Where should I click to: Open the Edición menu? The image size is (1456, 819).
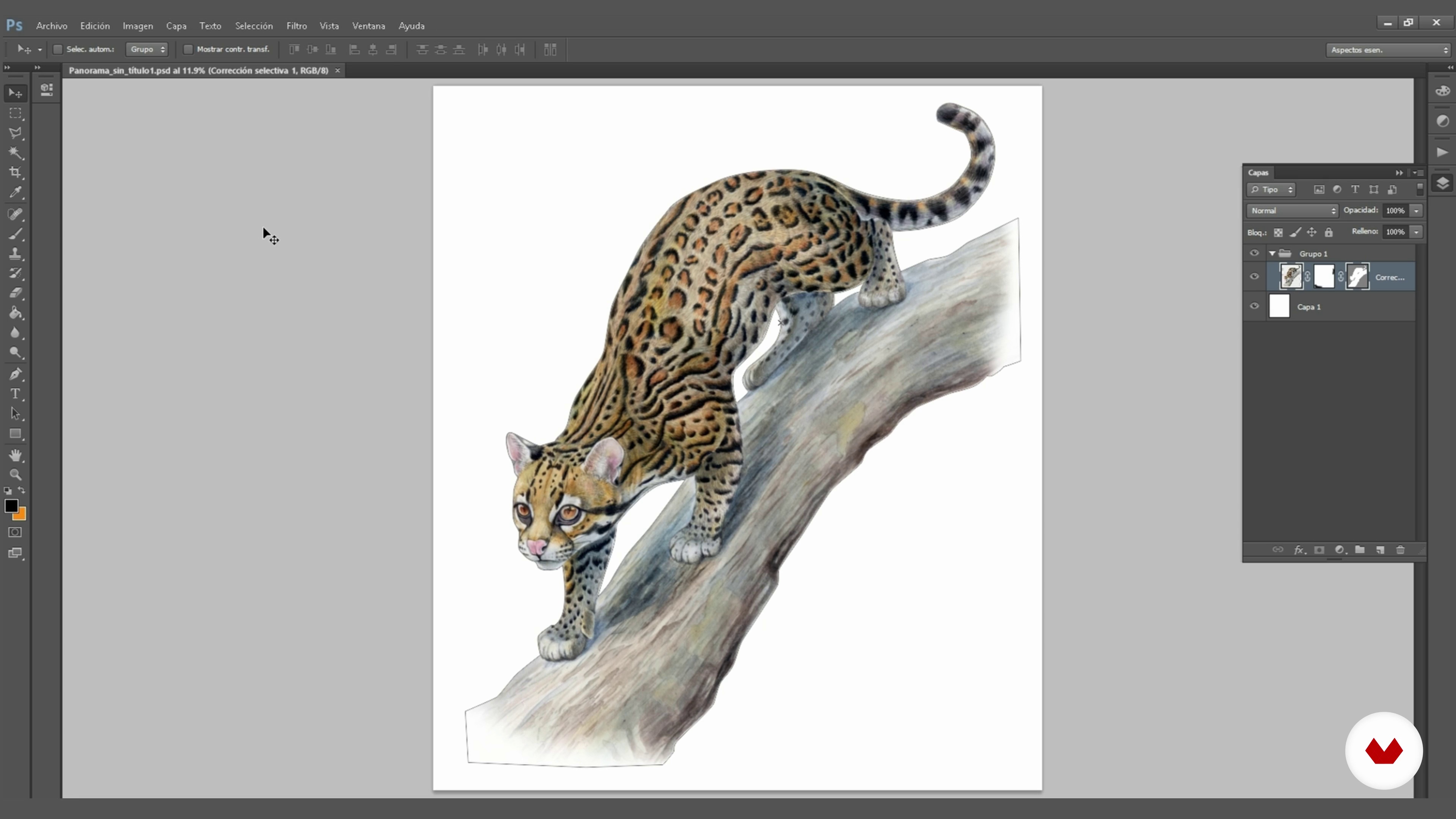click(95, 26)
